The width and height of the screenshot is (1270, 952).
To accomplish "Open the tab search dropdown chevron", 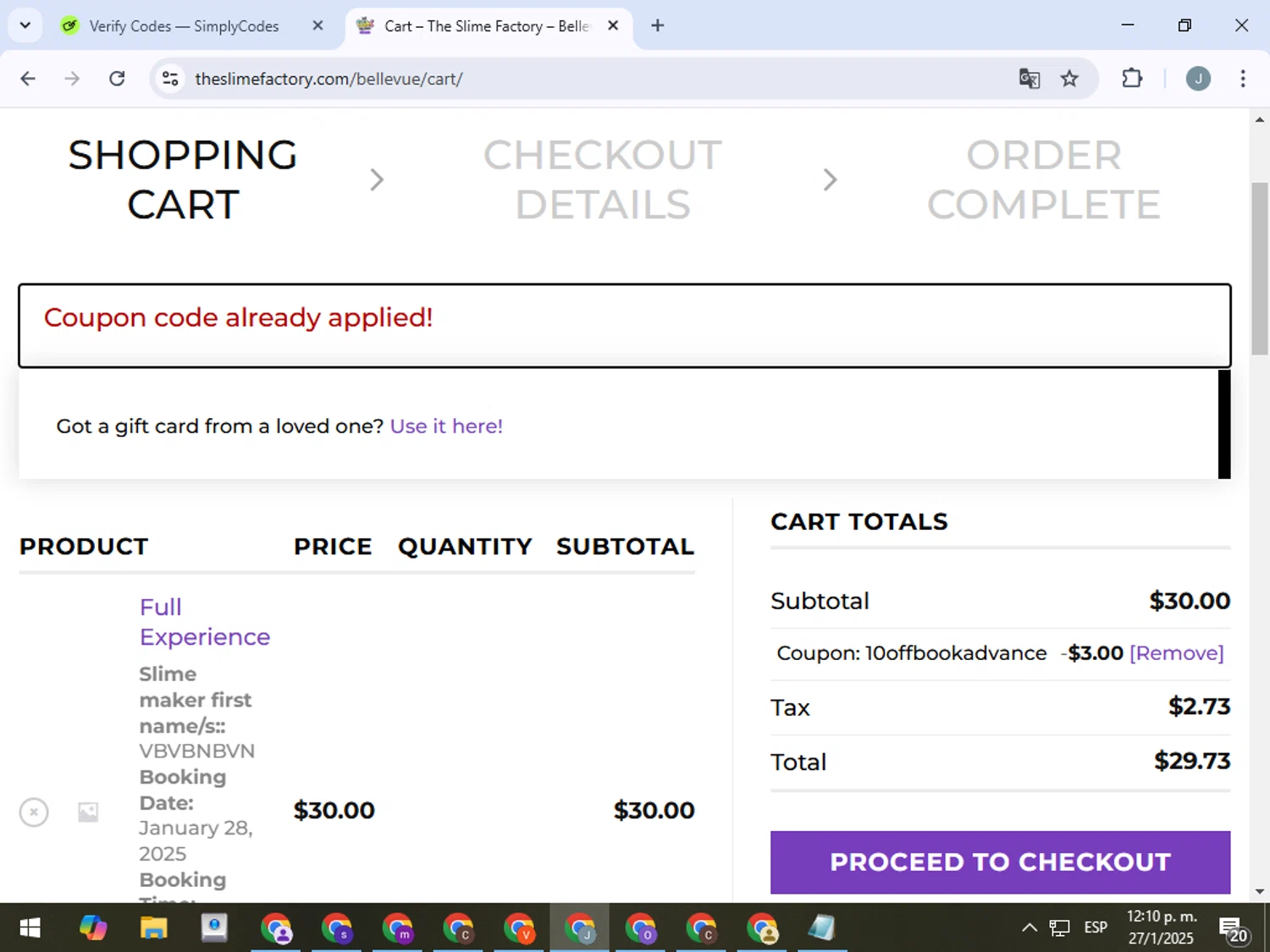I will point(25,25).
